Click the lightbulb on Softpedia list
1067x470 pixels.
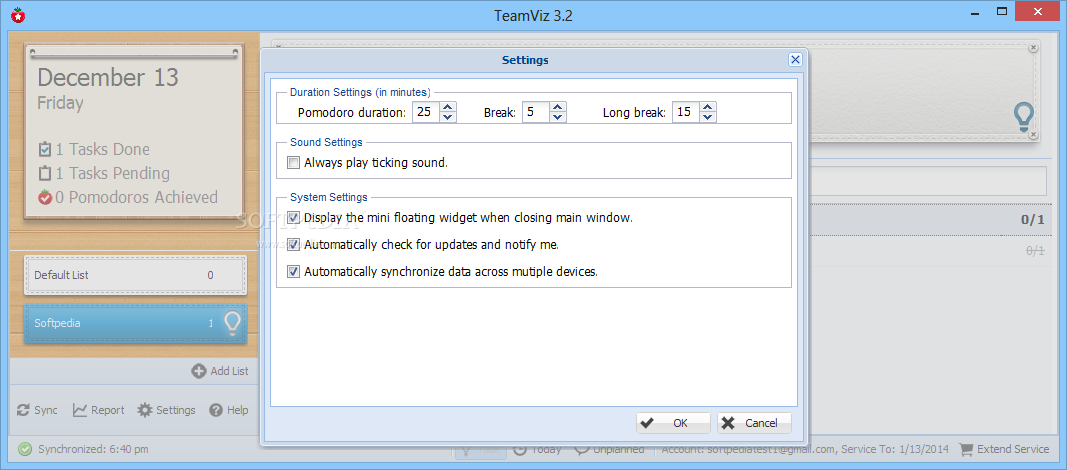pyautogui.click(x=232, y=324)
